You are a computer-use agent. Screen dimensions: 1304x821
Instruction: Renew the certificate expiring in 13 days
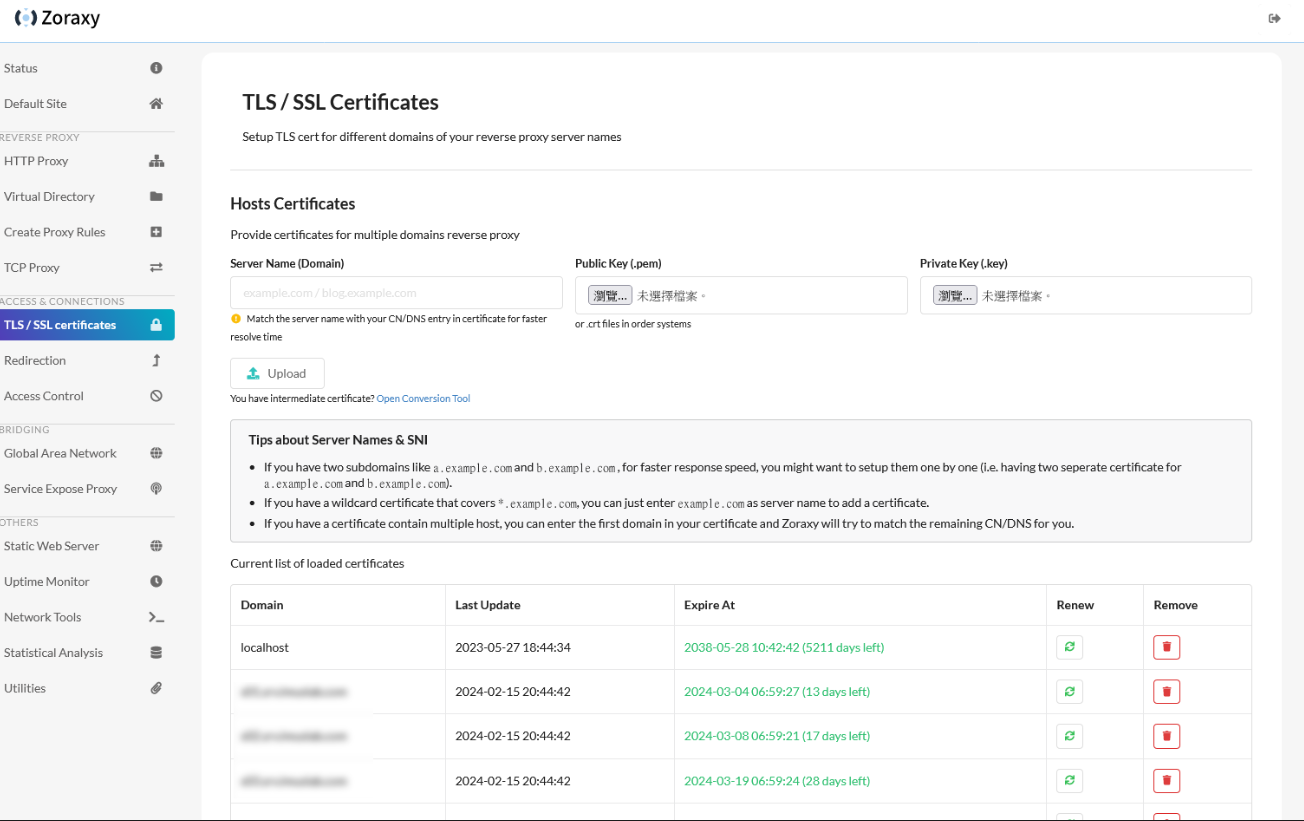click(x=1069, y=692)
